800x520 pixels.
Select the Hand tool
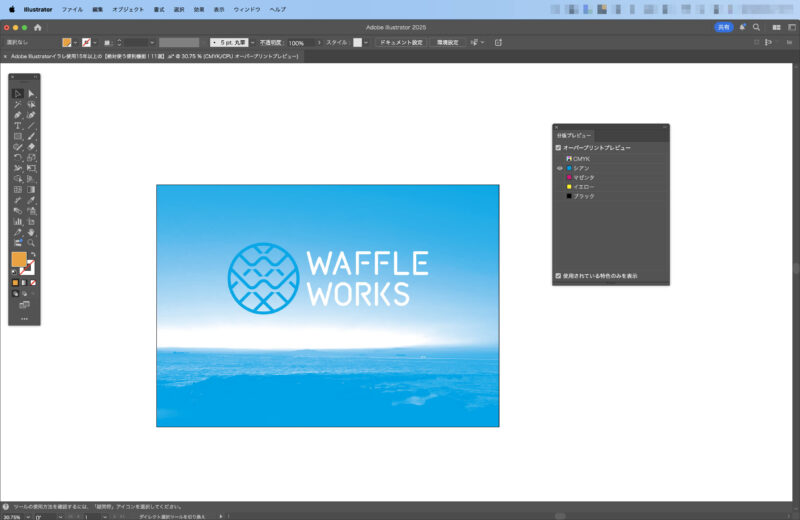[x=32, y=232]
